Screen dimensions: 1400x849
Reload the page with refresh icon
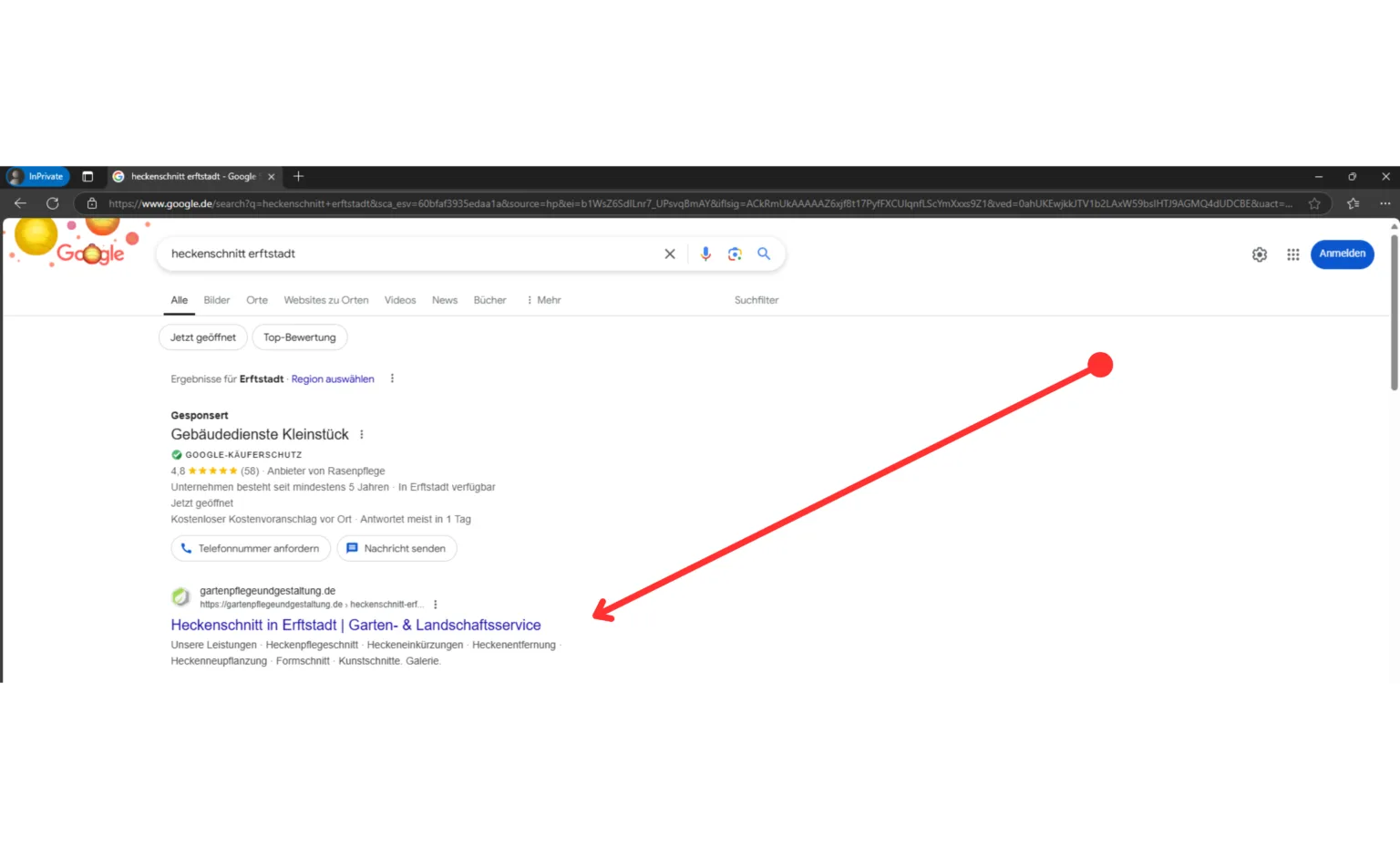point(52,203)
